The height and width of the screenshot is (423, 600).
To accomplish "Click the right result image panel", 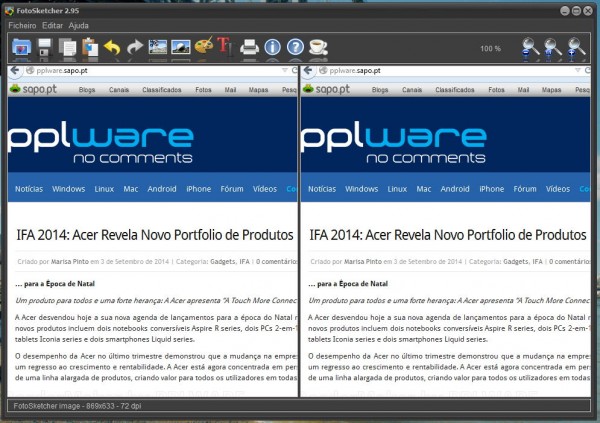I will [x=445, y=231].
